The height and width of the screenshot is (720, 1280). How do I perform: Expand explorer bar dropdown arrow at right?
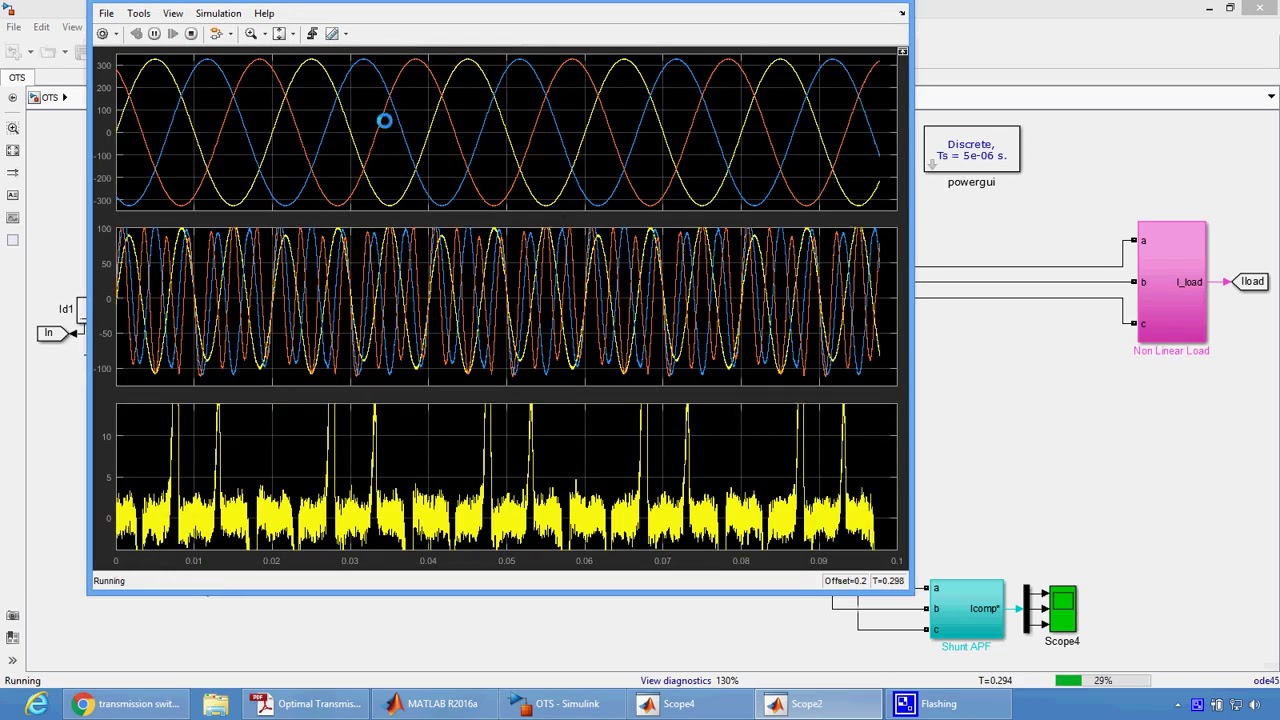[x=1271, y=97]
